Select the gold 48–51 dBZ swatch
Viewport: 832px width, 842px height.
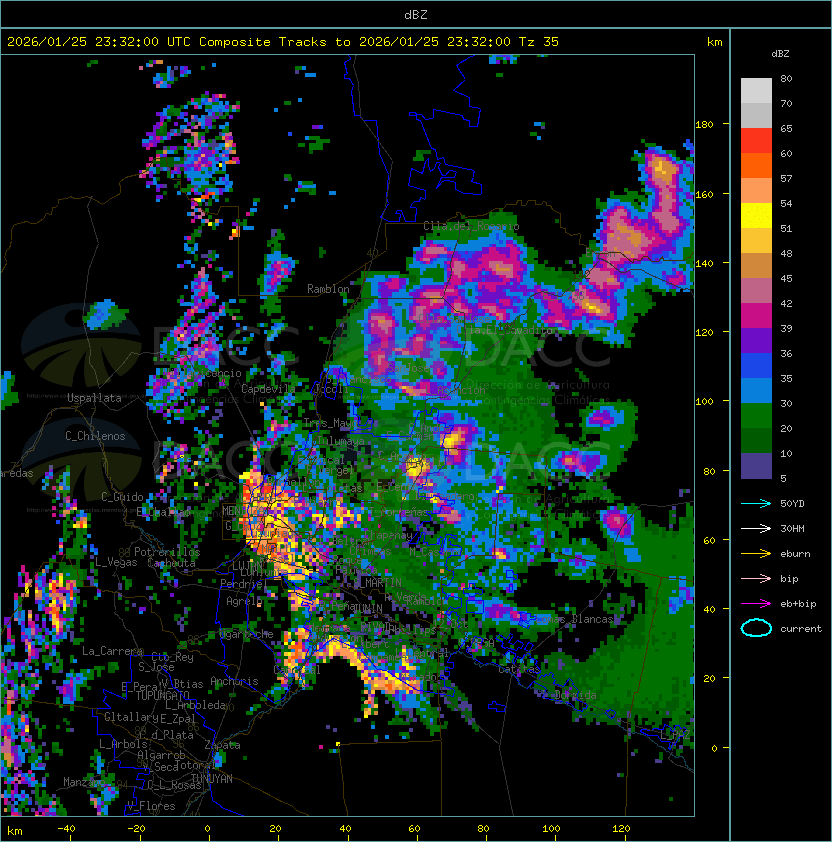756,241
